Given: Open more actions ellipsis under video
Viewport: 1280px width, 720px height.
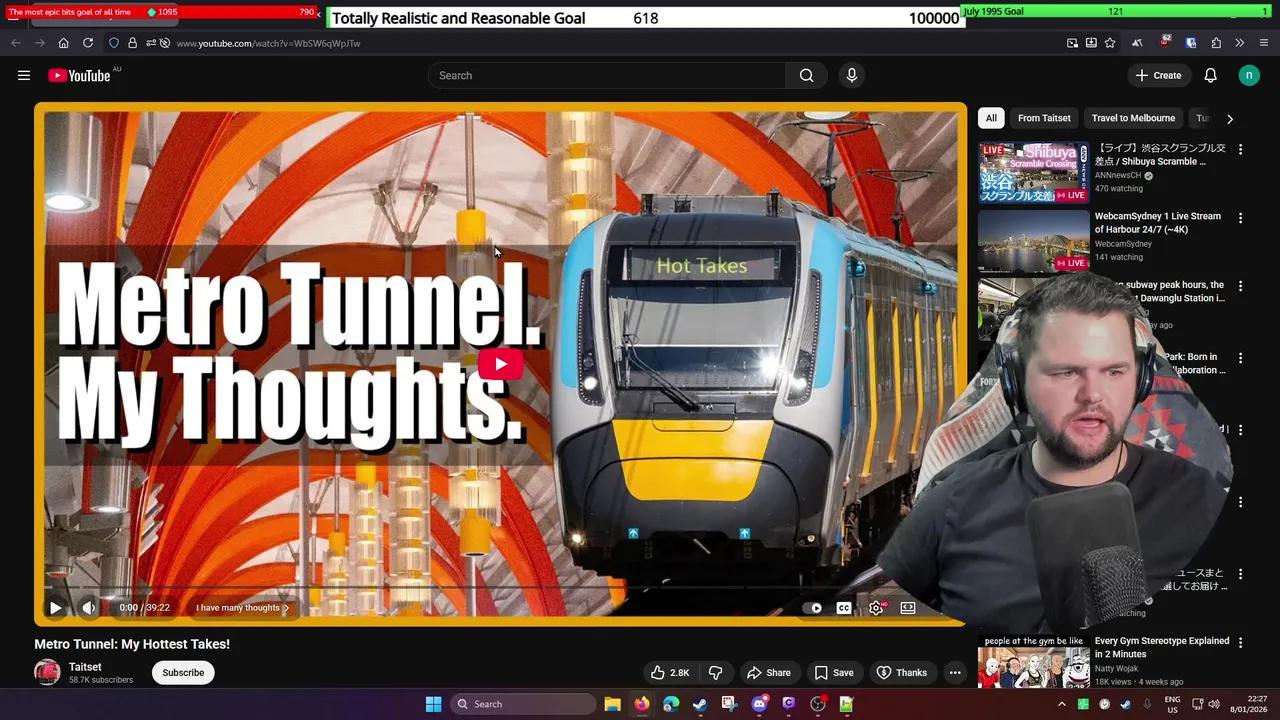Looking at the screenshot, I should click(x=955, y=672).
